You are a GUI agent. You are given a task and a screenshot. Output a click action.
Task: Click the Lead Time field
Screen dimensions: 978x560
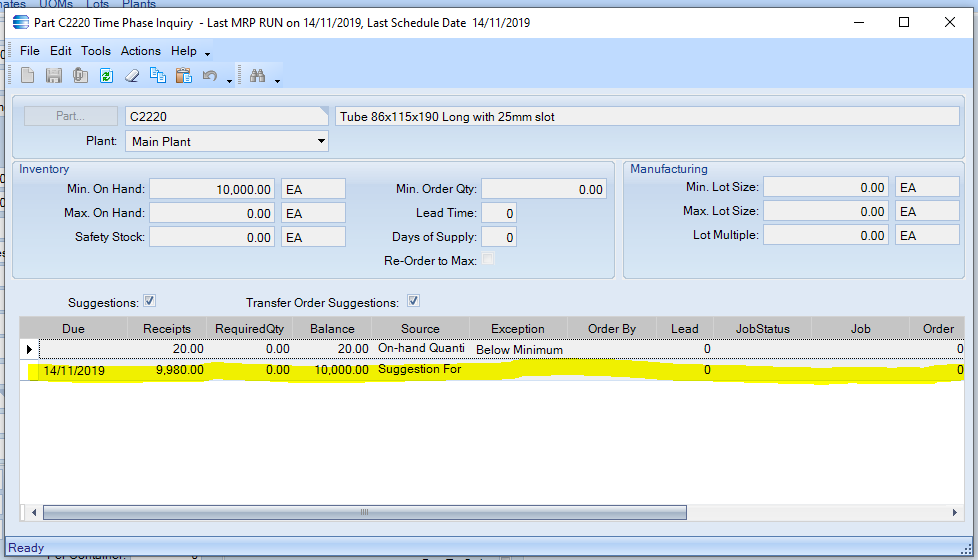499,213
